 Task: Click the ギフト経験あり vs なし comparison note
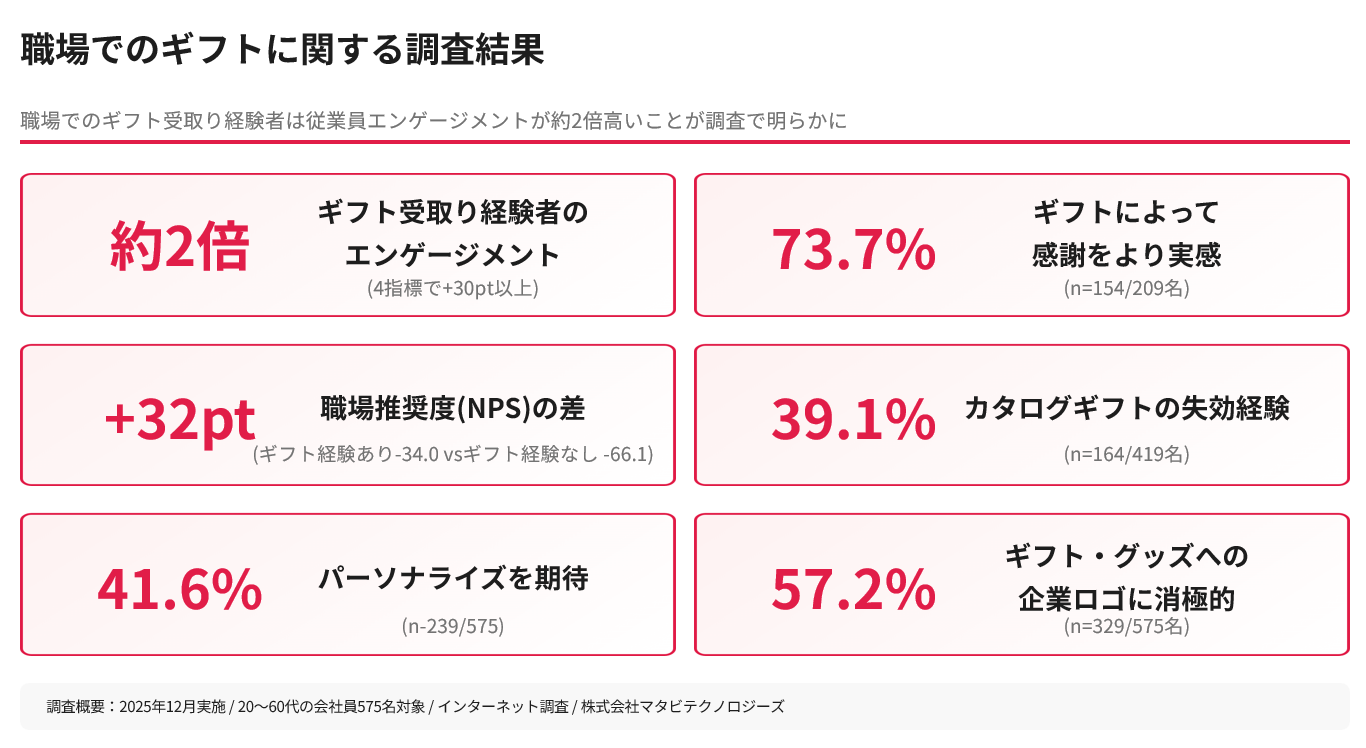(x=453, y=454)
